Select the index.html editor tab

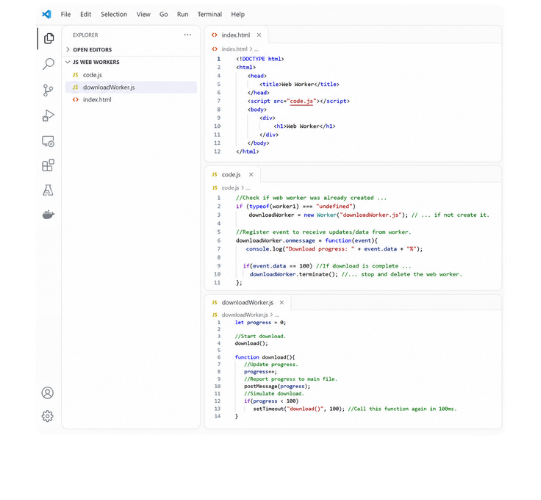pos(236,35)
